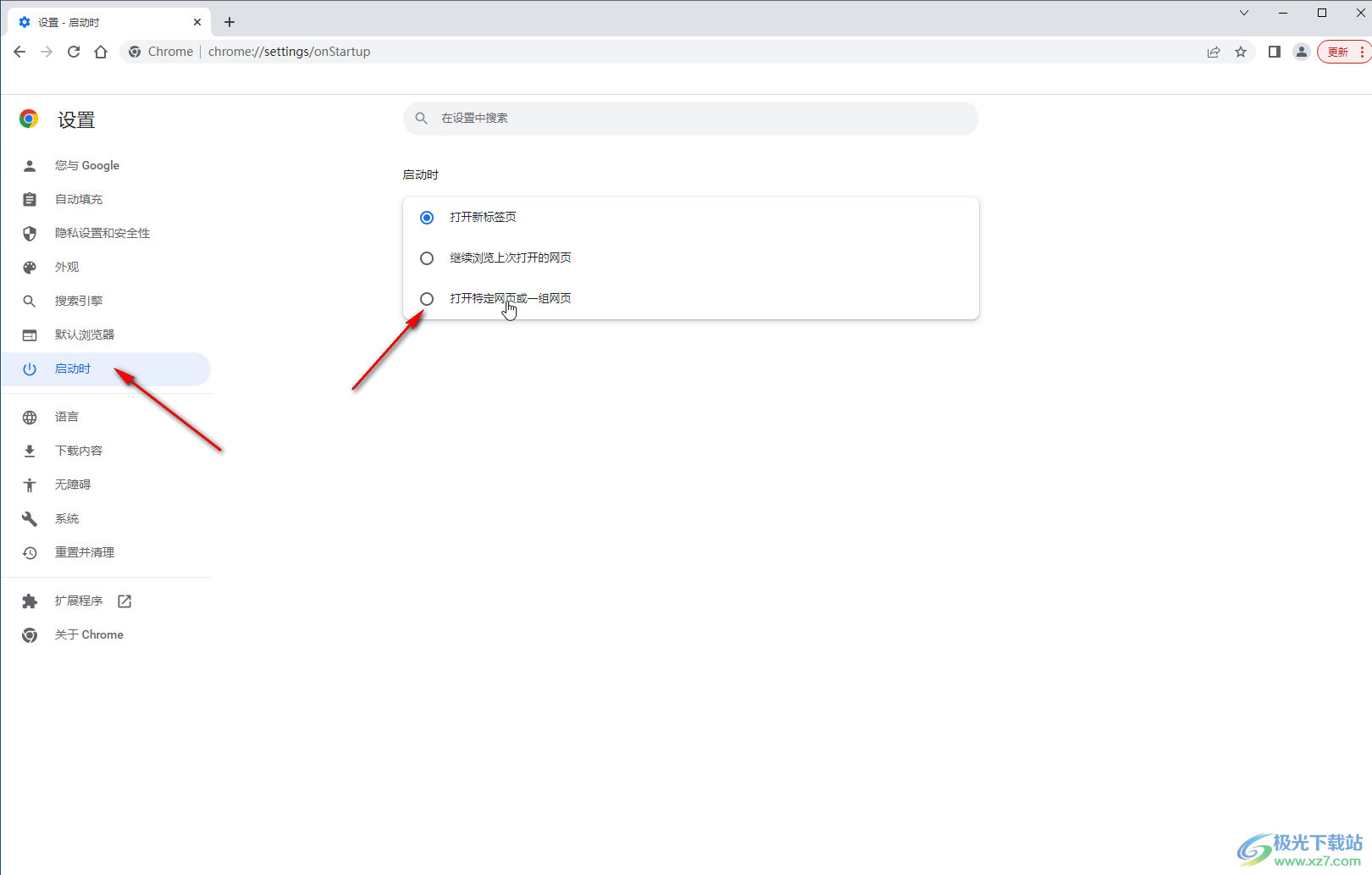The height and width of the screenshot is (875, 1372).
Task: Bookmark this page with the star
Action: pyautogui.click(x=1241, y=52)
